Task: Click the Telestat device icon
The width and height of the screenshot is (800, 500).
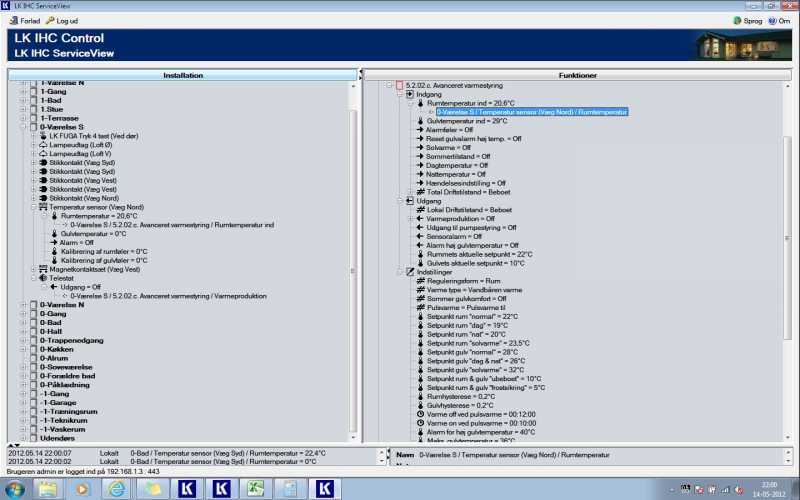Action: (x=42, y=278)
